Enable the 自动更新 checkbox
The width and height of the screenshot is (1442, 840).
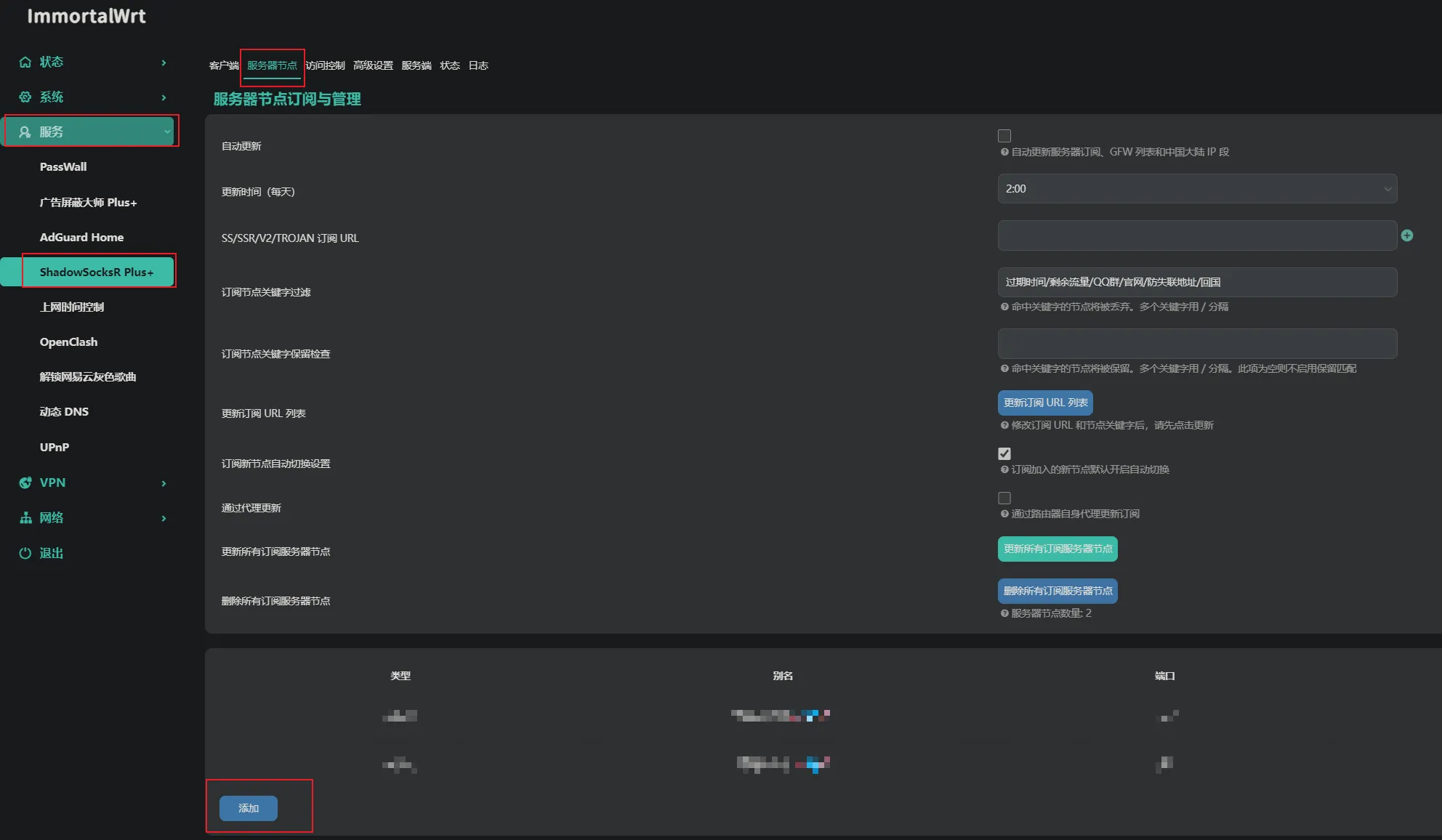pos(1004,136)
